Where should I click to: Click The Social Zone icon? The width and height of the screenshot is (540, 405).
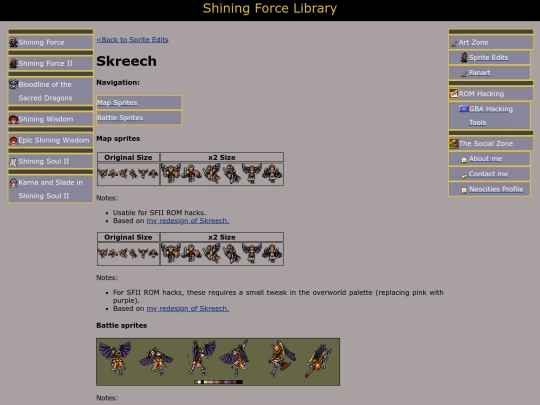(x=454, y=143)
